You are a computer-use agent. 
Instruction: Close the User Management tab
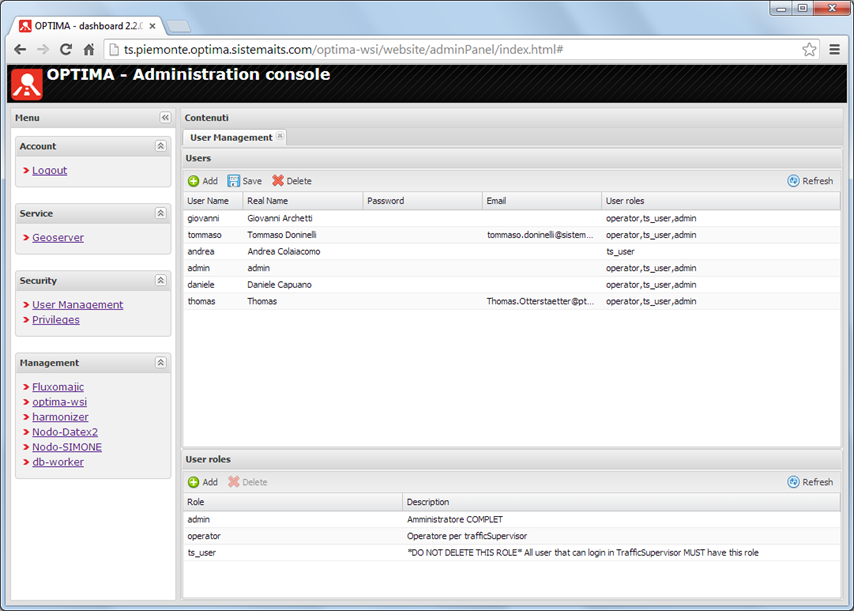coord(280,137)
